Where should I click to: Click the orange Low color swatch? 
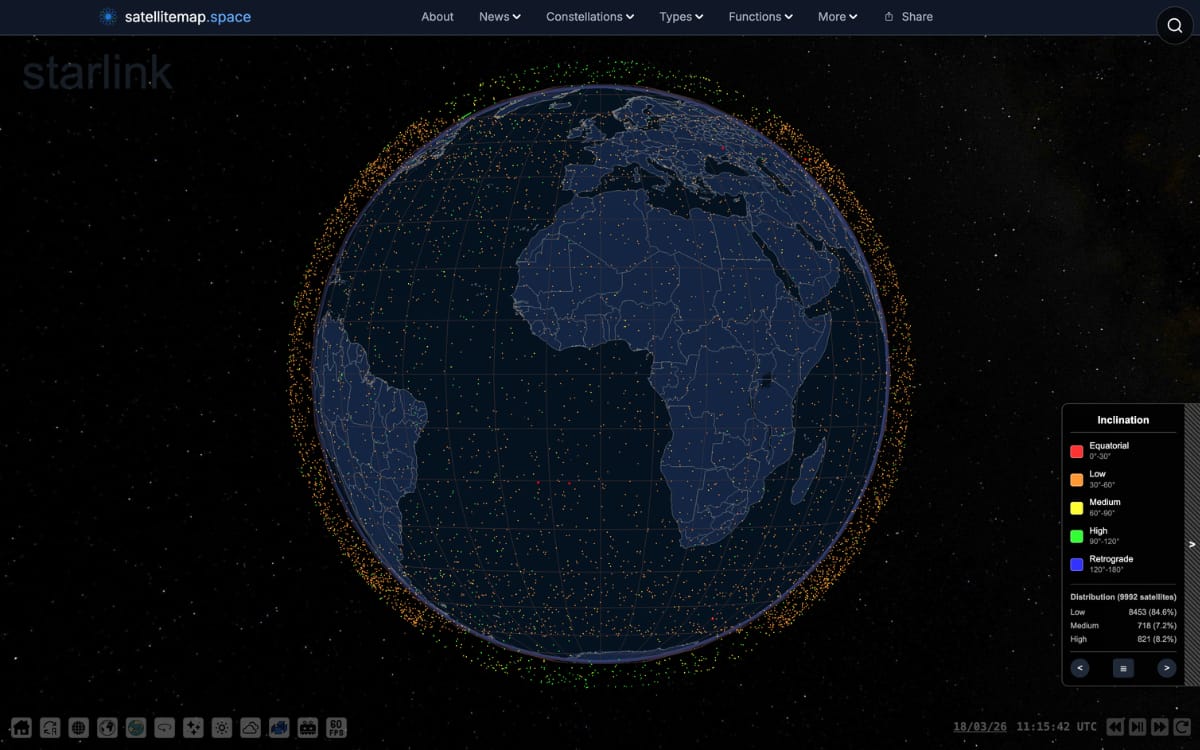(x=1077, y=479)
